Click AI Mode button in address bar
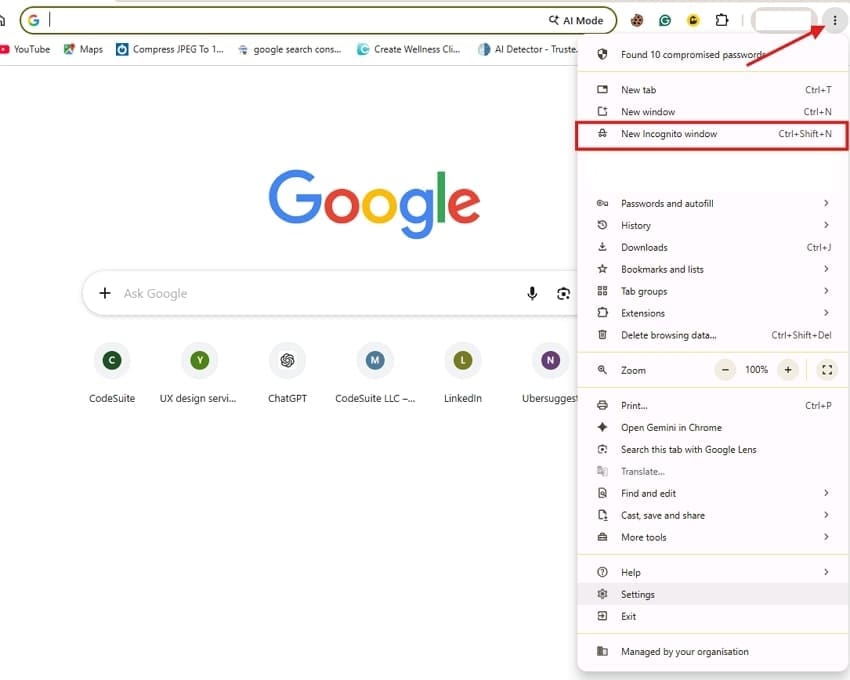Screen dimensions: 850x680 point(576,21)
